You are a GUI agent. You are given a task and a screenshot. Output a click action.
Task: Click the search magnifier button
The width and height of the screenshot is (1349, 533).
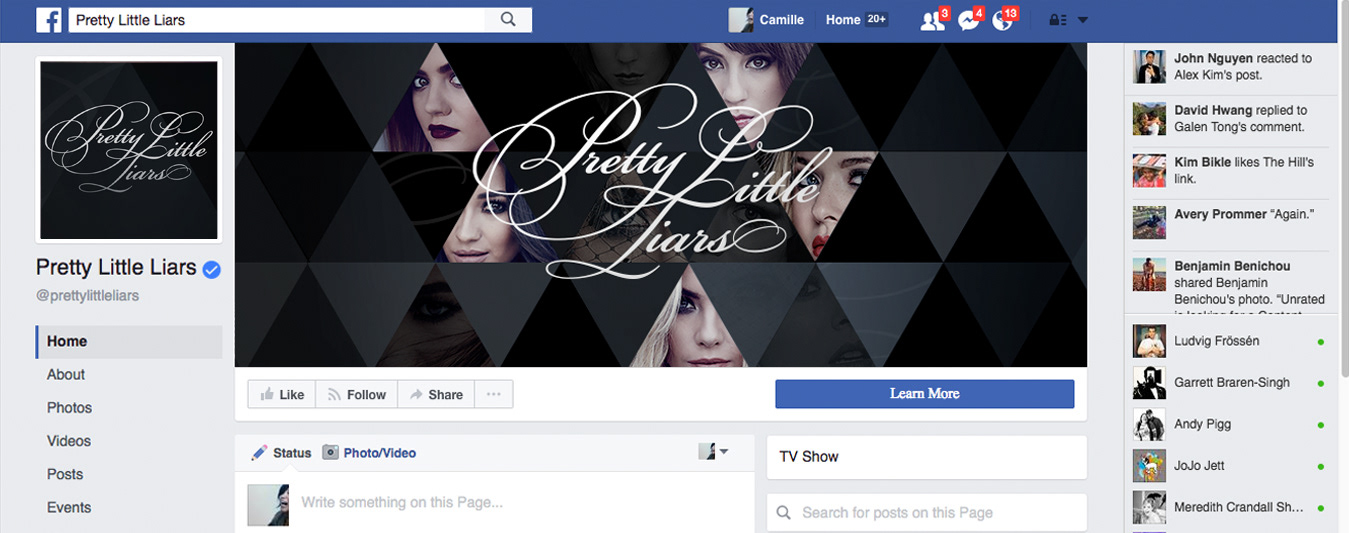point(508,20)
